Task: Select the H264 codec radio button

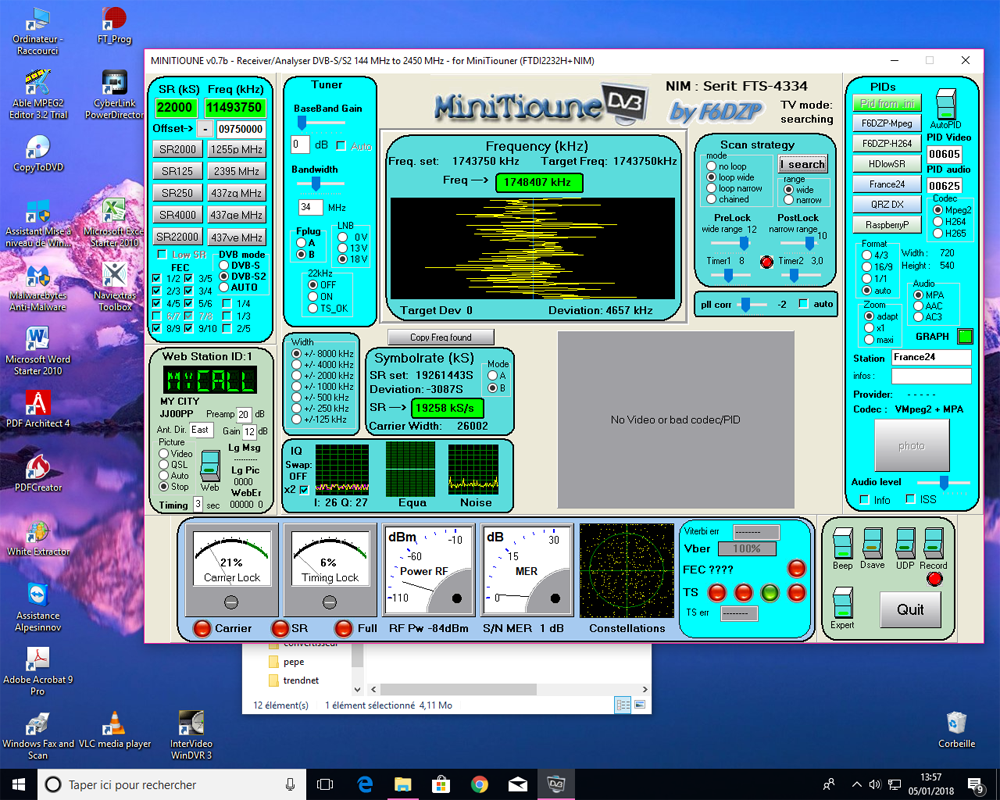Action: point(938,221)
